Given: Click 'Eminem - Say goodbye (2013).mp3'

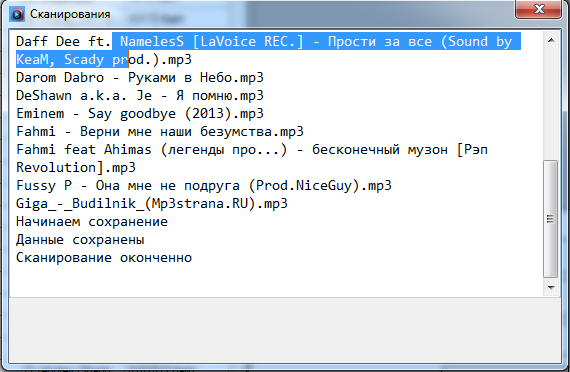Looking at the screenshot, I should tap(140, 113).
